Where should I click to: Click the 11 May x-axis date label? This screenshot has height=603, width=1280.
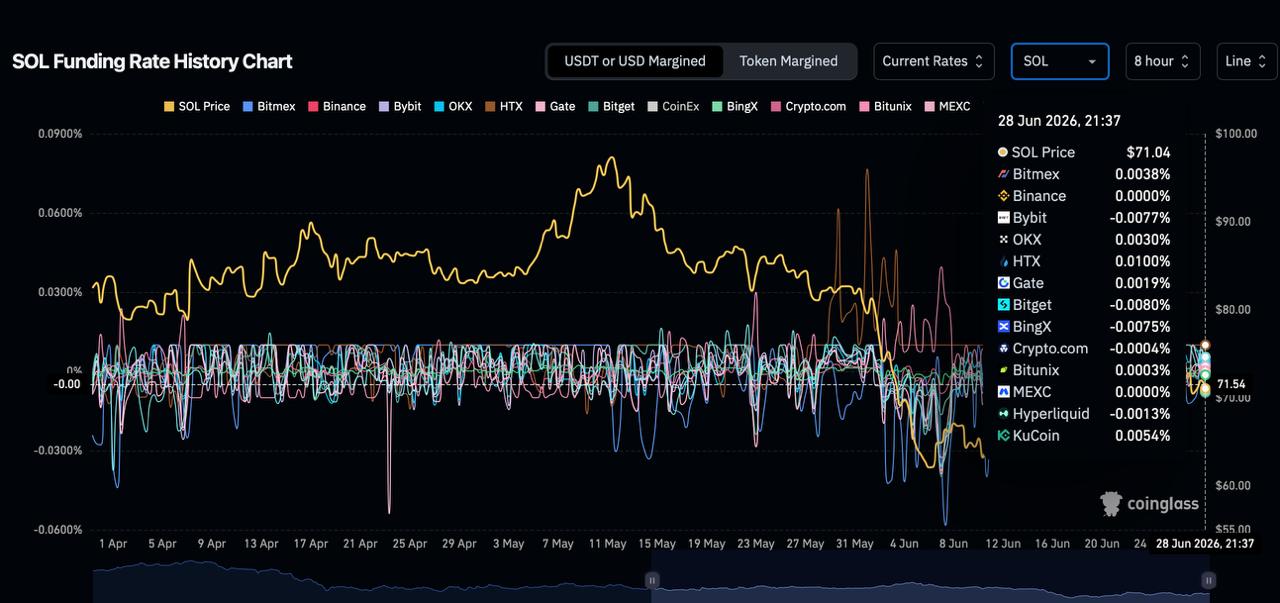point(607,544)
